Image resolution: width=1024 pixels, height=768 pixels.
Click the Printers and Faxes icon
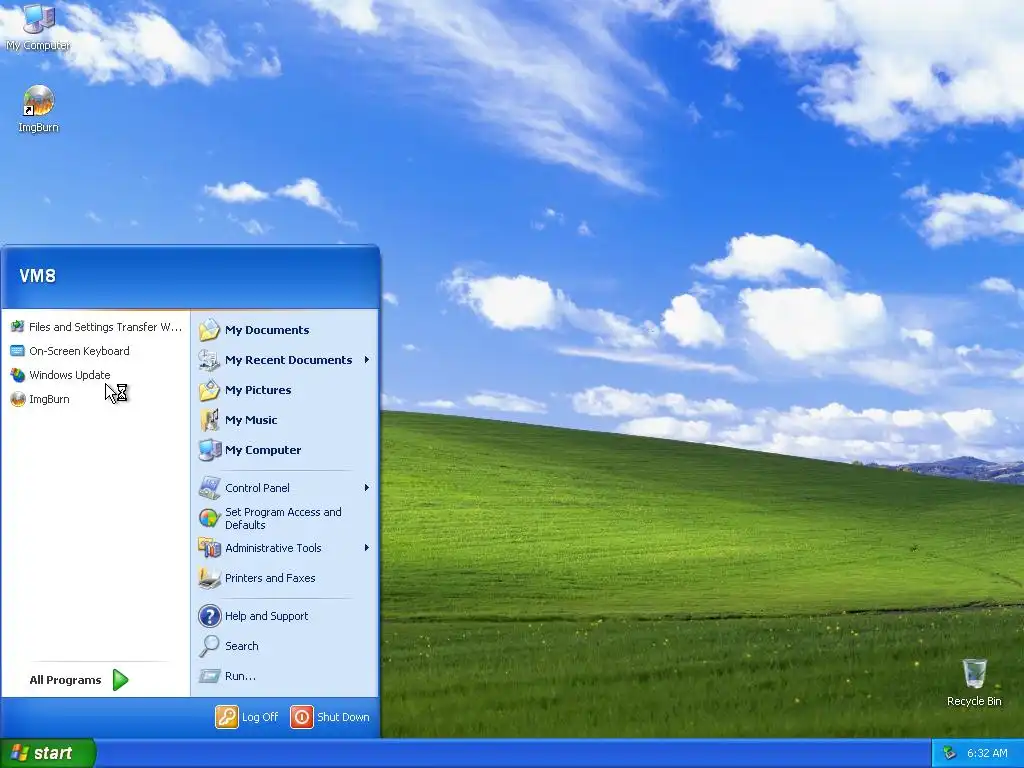[x=210, y=578]
